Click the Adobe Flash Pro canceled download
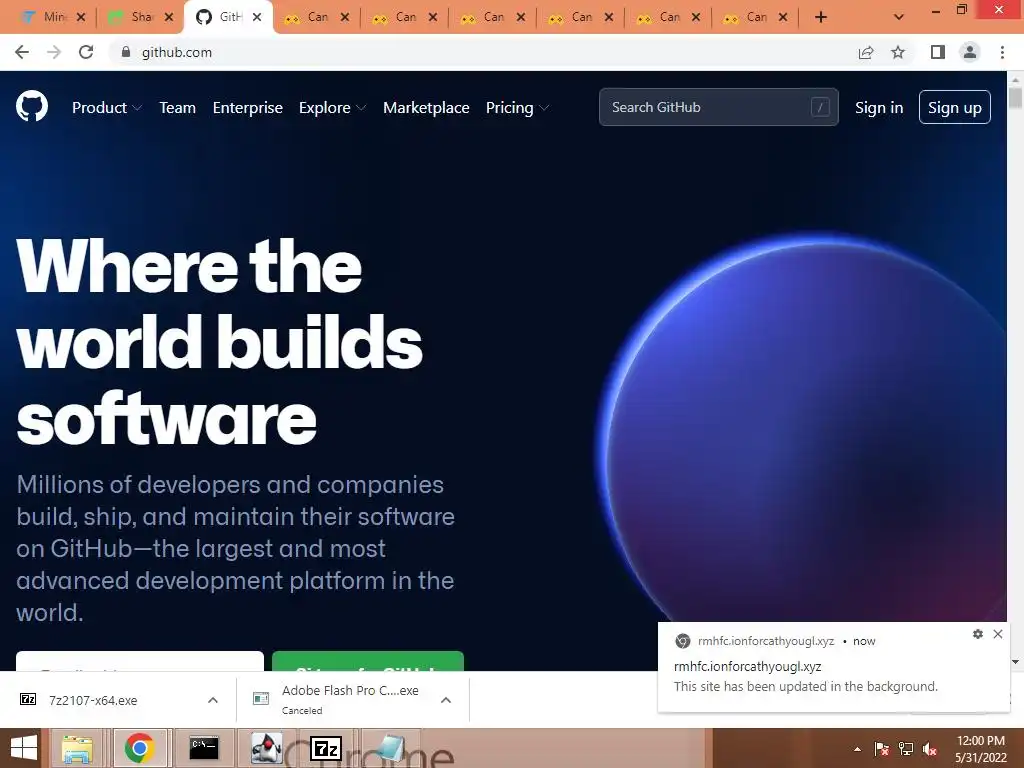This screenshot has height=768, width=1024. (349, 699)
